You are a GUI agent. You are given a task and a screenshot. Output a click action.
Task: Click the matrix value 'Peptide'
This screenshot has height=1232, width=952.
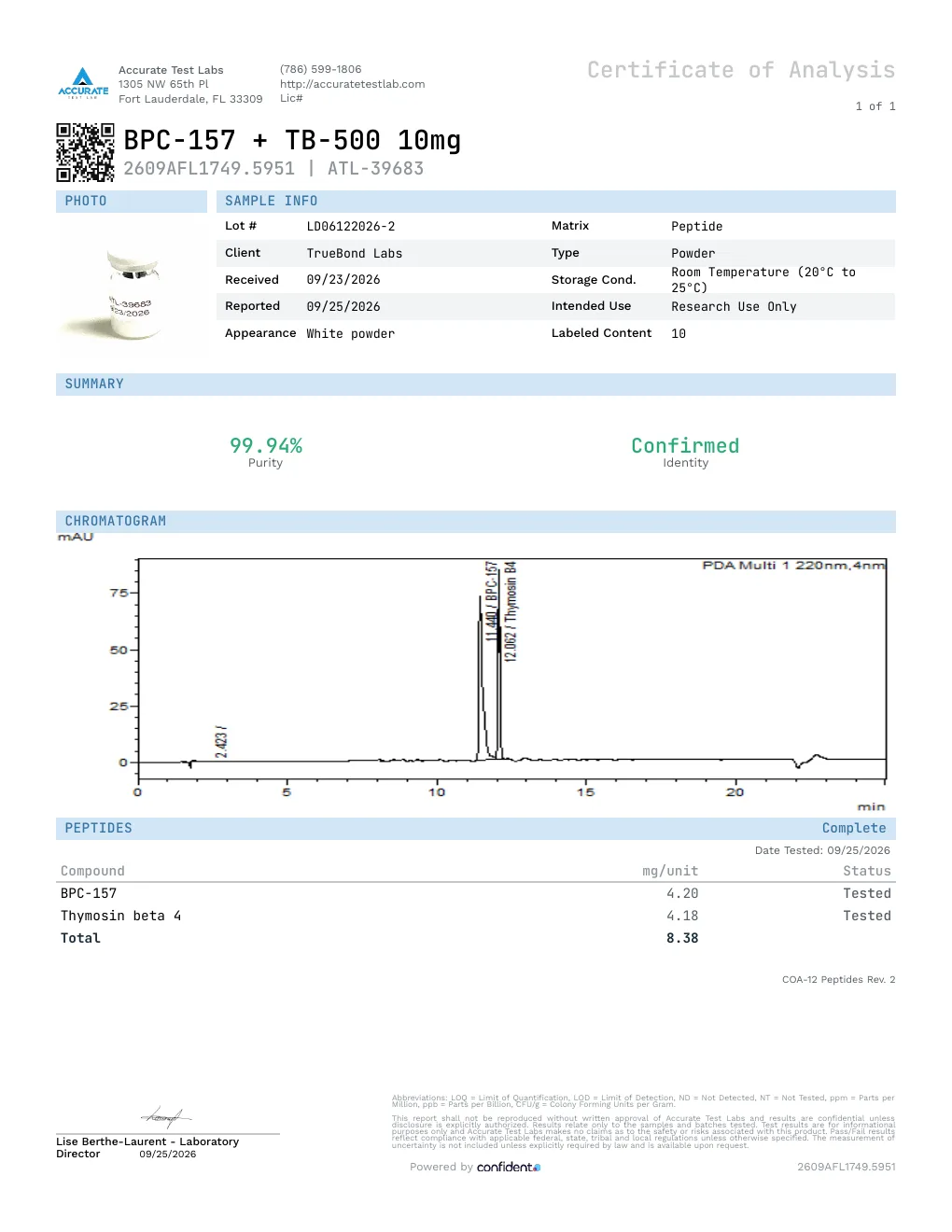coord(697,227)
